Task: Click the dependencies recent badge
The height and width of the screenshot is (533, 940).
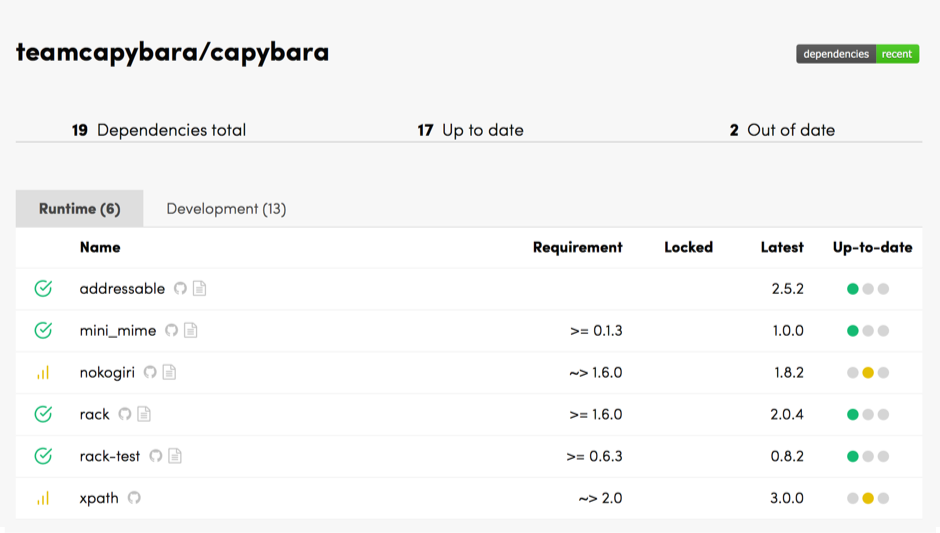Action: tap(857, 54)
